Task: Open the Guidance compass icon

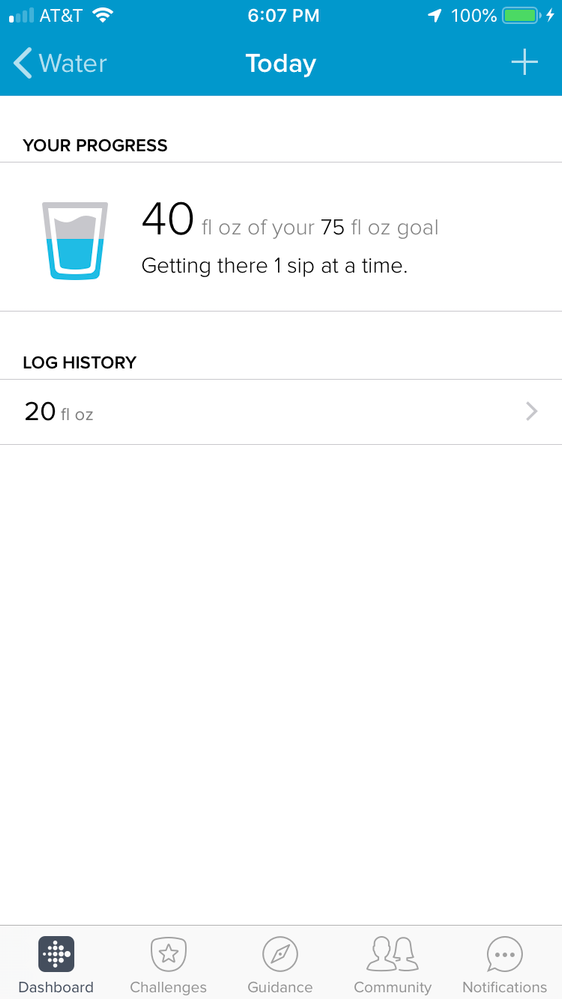Action: 280,954
